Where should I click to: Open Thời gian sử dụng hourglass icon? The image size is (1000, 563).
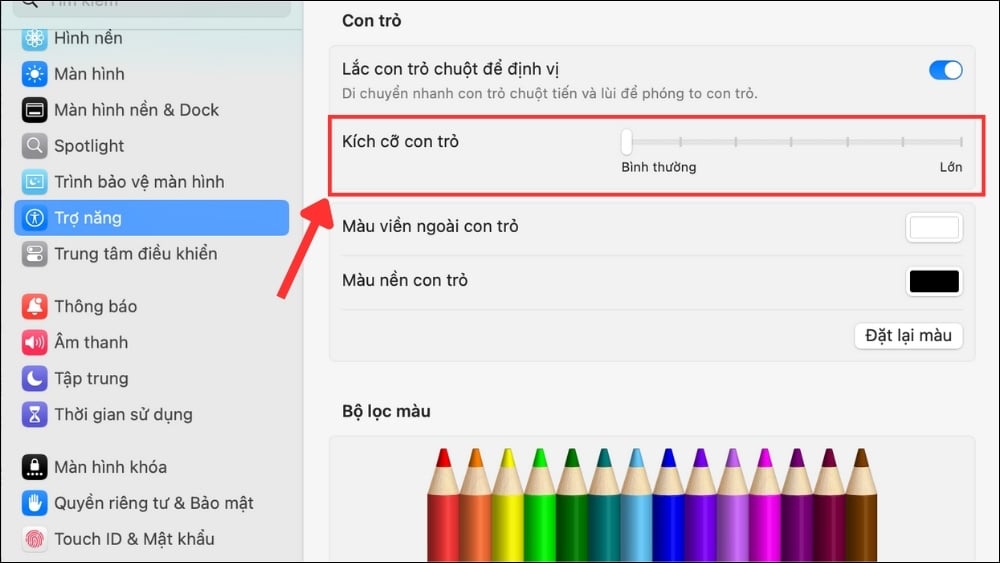35,414
